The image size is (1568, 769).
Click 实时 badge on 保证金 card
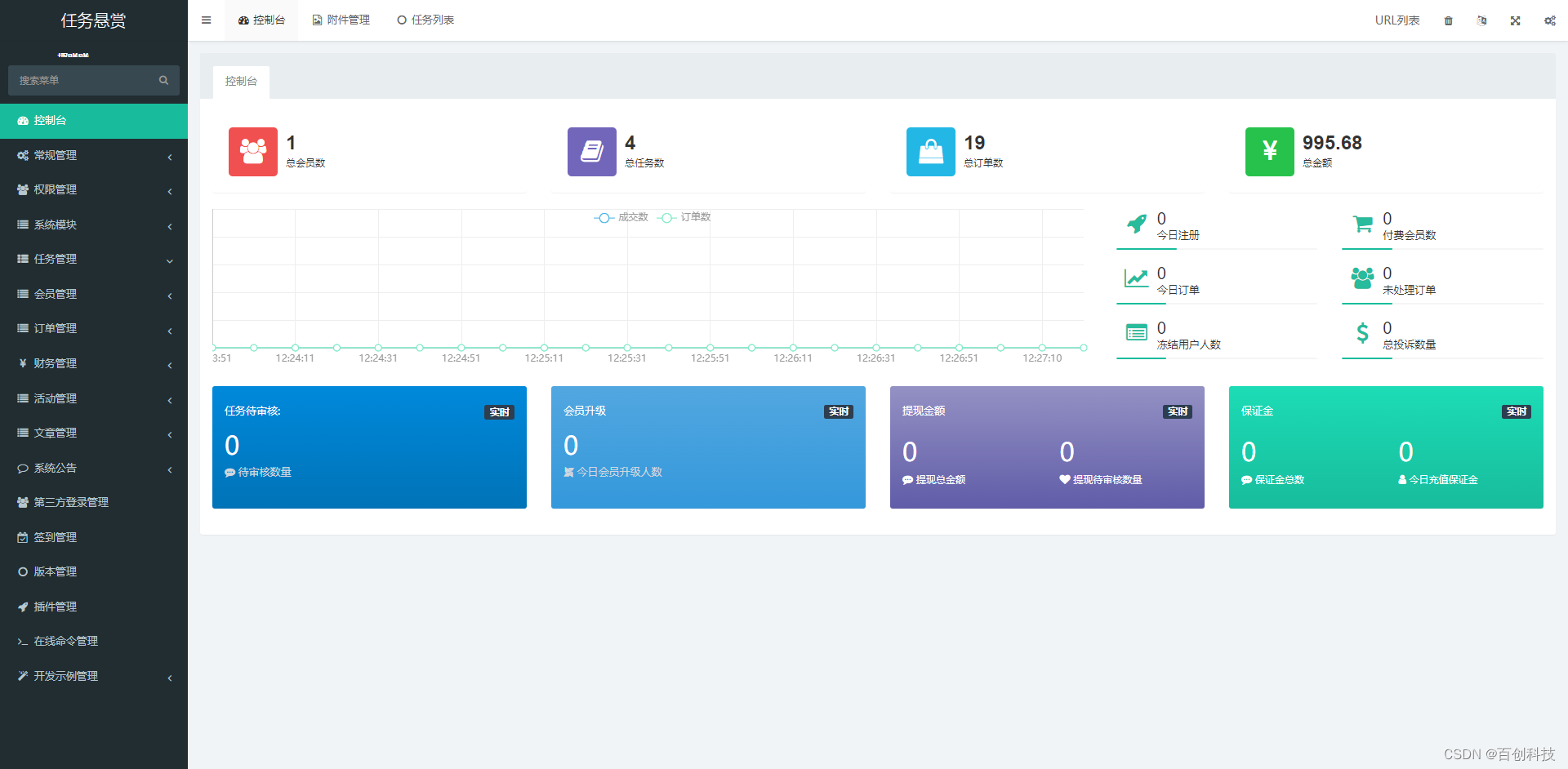pos(1517,412)
